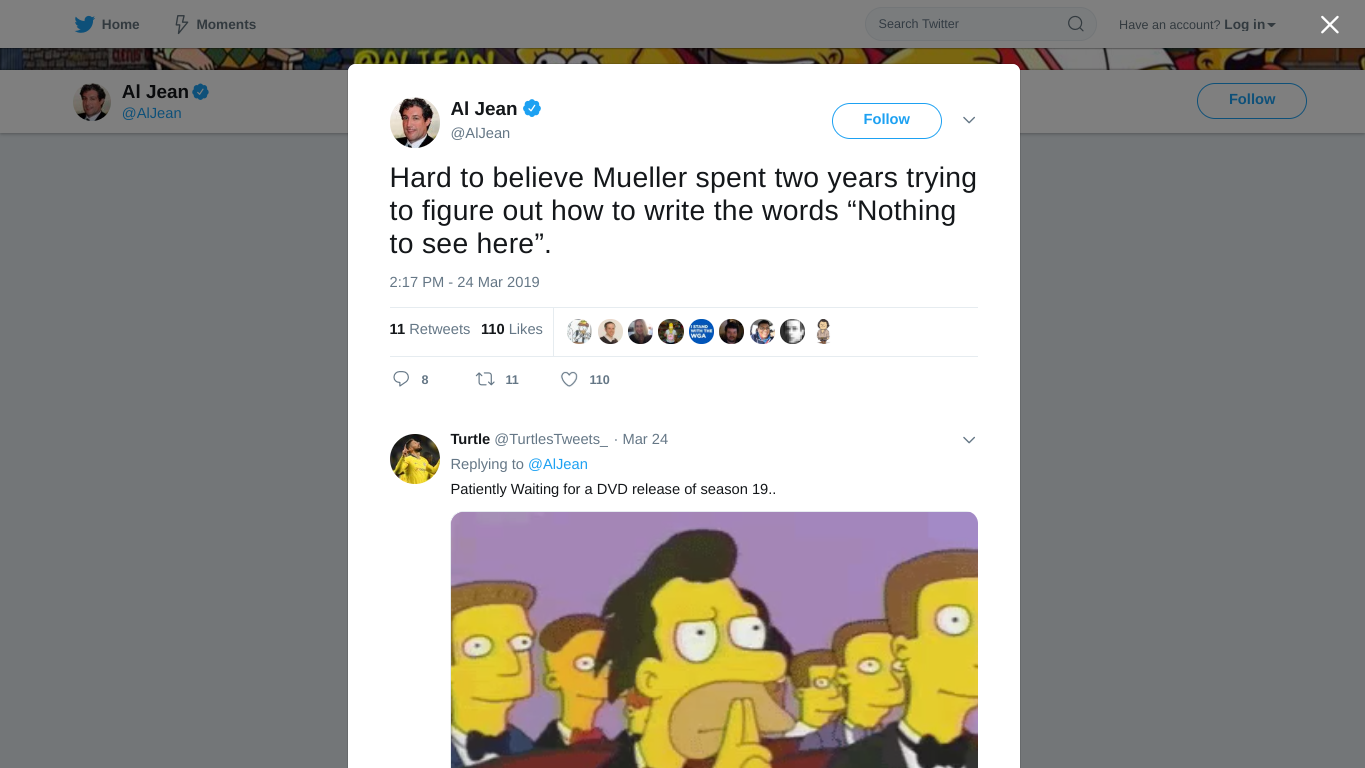View the 110 Likes list
Image resolution: width=1365 pixels, height=768 pixels.
(512, 329)
